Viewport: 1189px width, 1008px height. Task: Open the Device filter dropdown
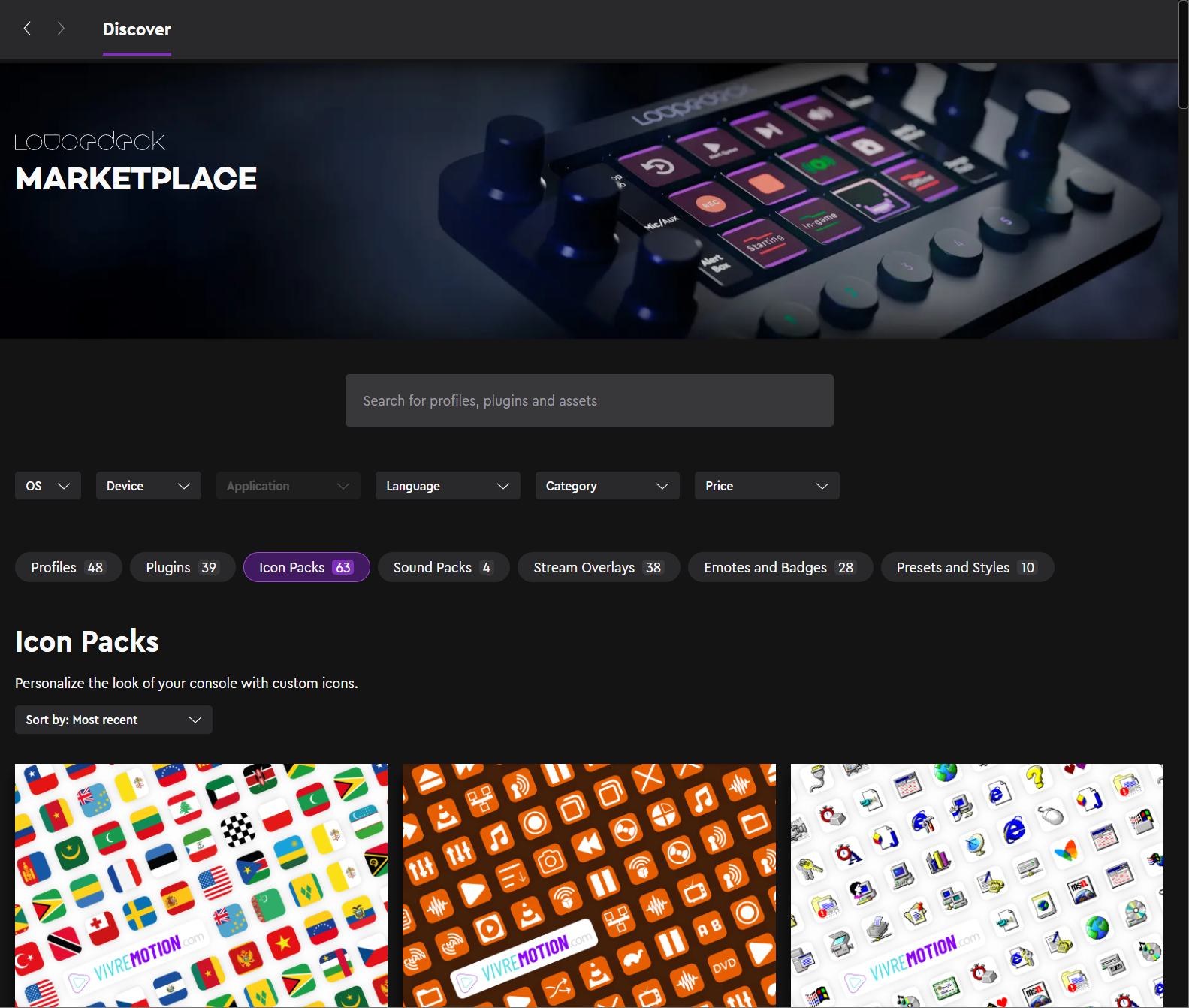pos(148,486)
